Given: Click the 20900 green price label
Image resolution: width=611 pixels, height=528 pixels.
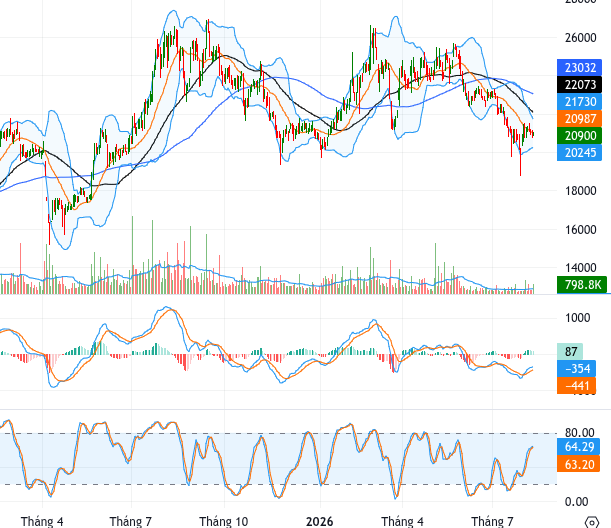Looking at the screenshot, I should (579, 136).
